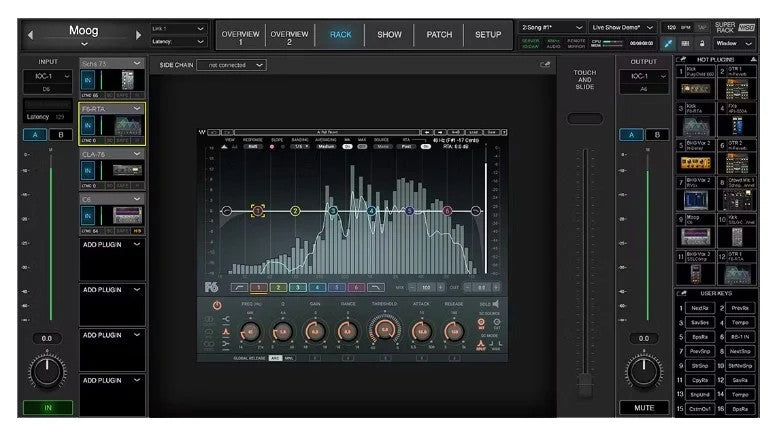Select F6 band 3 button
This screenshot has width=780, height=433.
tap(297, 287)
